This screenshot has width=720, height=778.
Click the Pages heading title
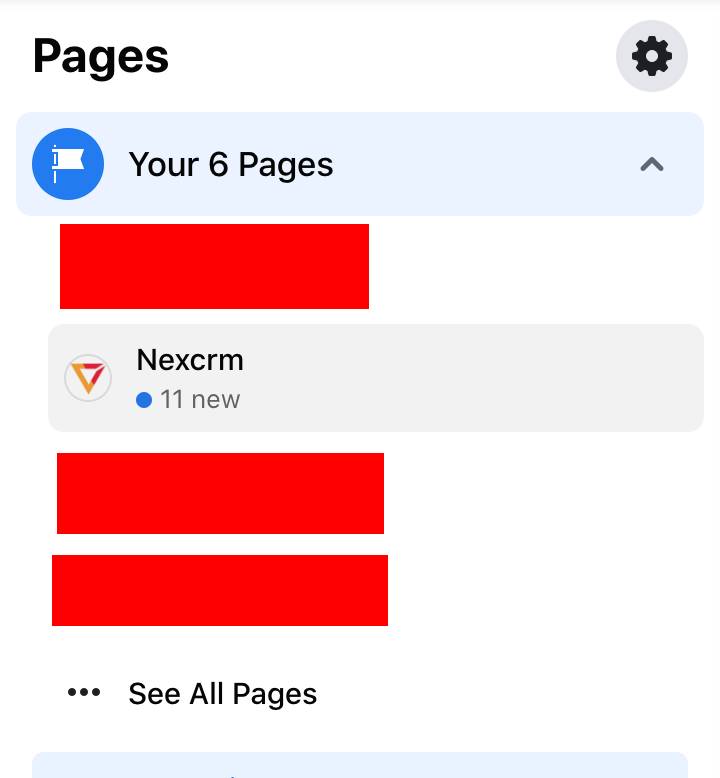coord(101,58)
